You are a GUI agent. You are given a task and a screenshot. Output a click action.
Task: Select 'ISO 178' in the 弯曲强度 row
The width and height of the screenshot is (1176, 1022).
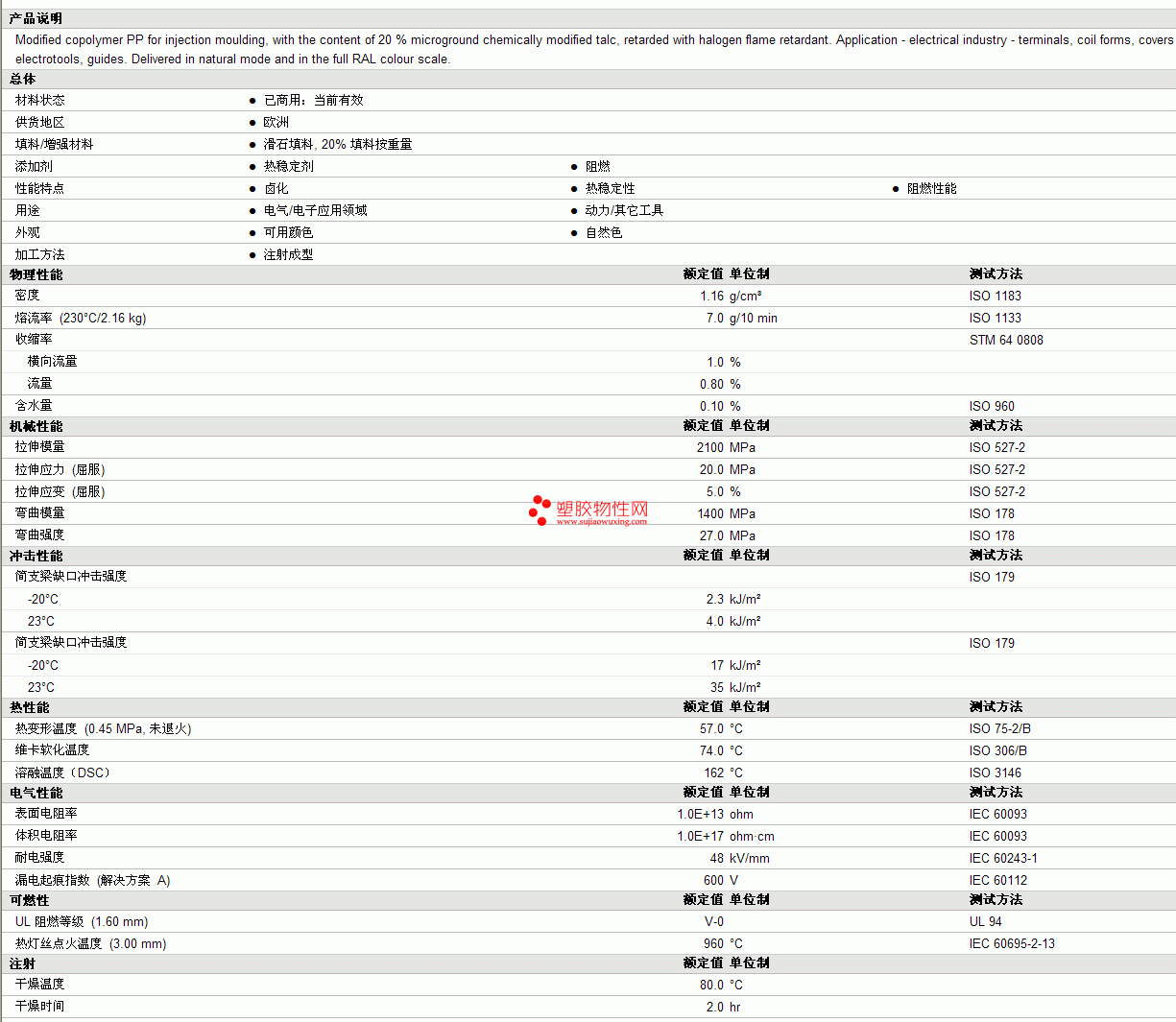992,535
